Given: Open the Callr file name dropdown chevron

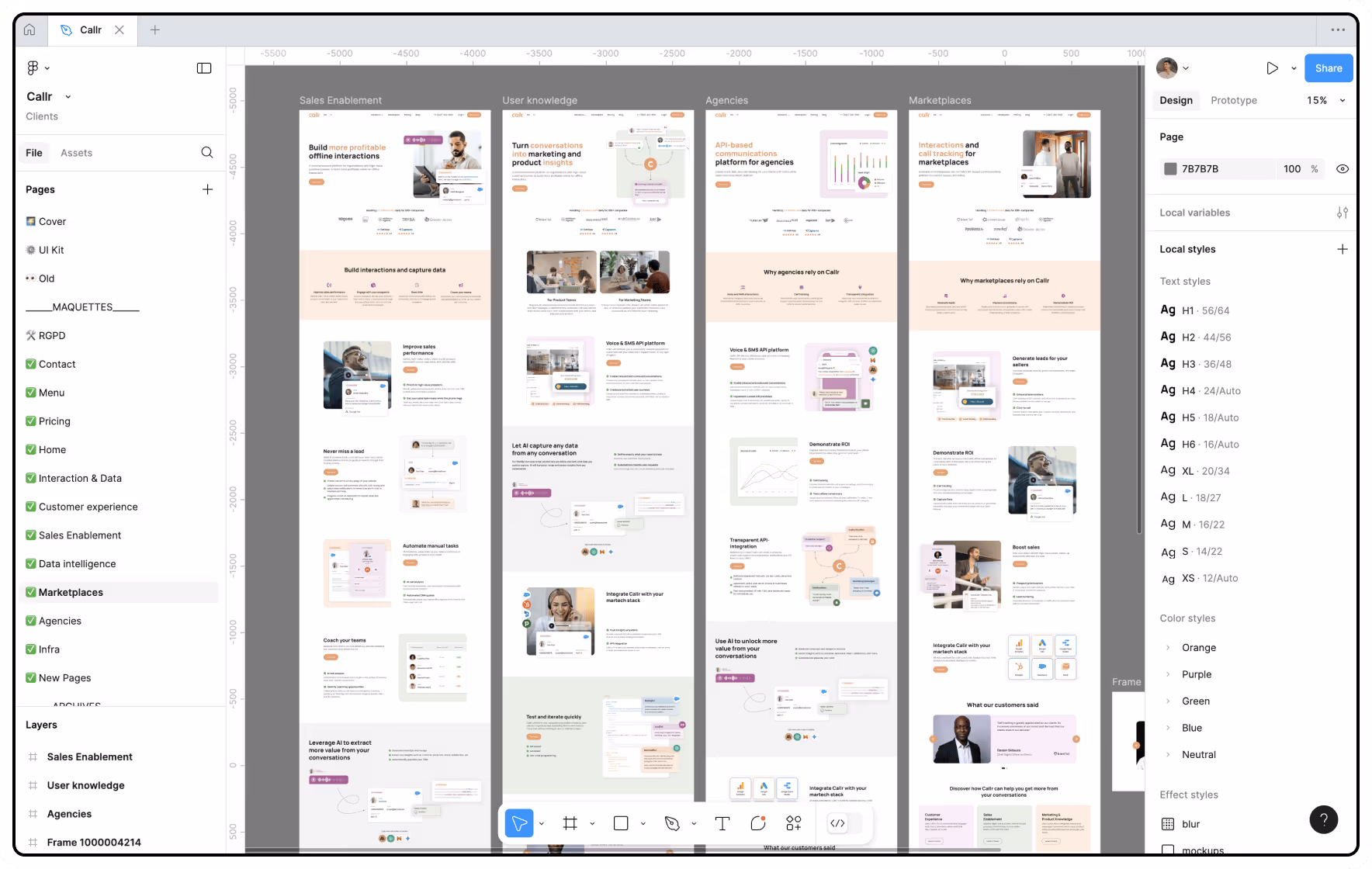Looking at the screenshot, I should (x=68, y=97).
